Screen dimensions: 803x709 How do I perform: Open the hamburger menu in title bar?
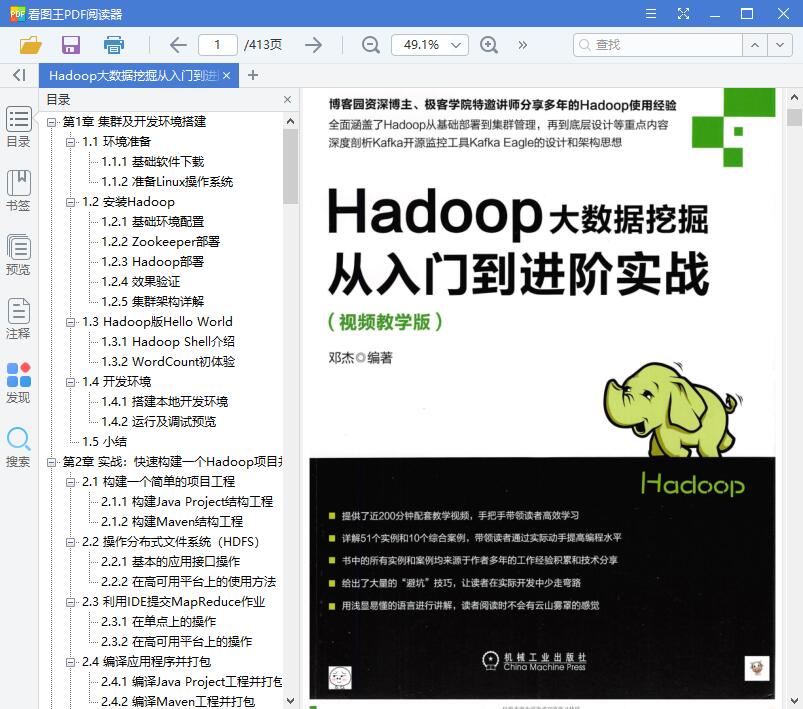650,14
